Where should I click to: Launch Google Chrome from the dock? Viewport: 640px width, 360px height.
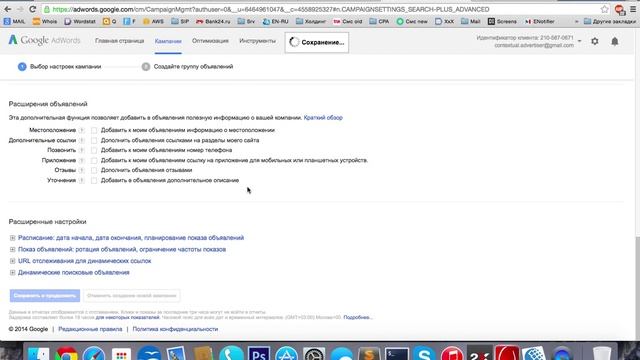pos(67,353)
